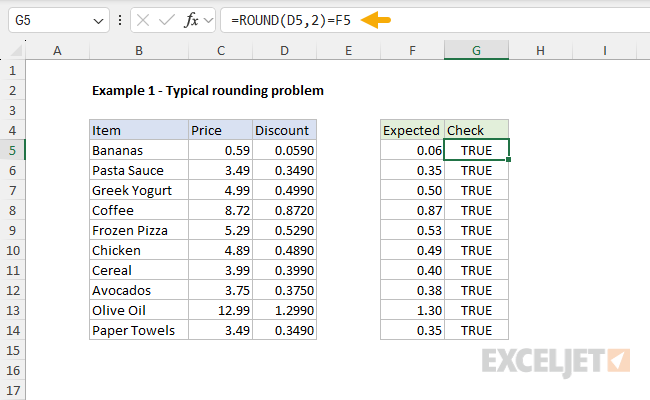The image size is (650, 400).
Task: Select the 'Pasta Sauce' cell
Action: tap(139, 170)
